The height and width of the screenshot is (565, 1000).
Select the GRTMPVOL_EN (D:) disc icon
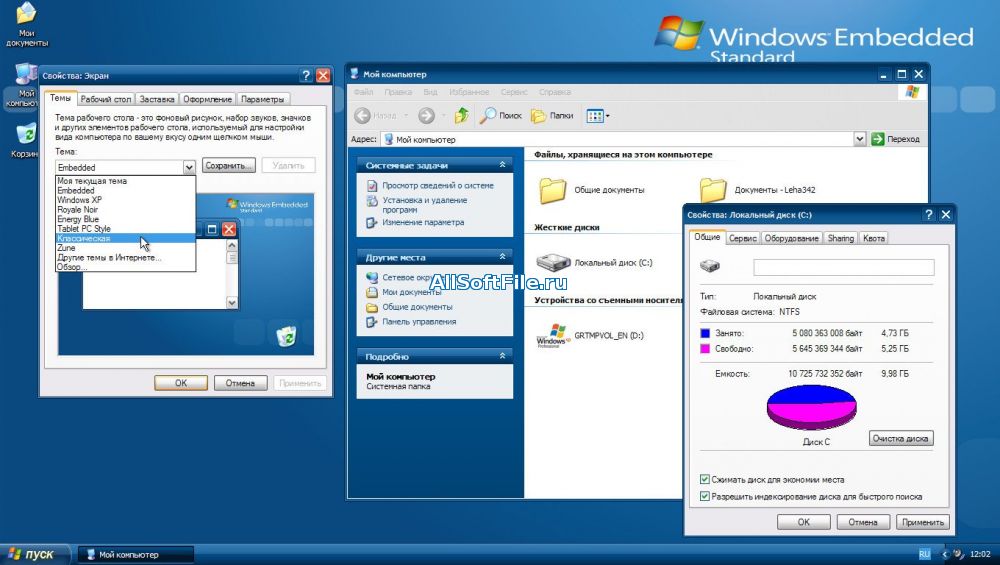pyautogui.click(x=552, y=335)
